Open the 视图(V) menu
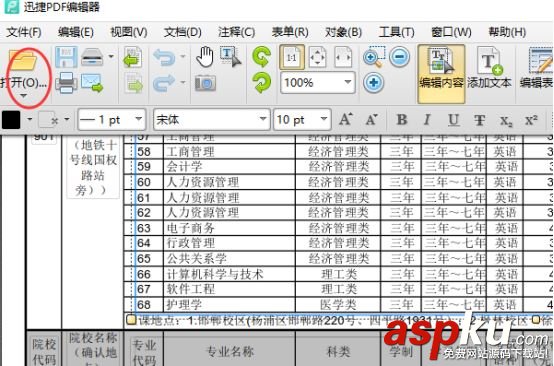The height and width of the screenshot is (366, 554). click(x=129, y=33)
